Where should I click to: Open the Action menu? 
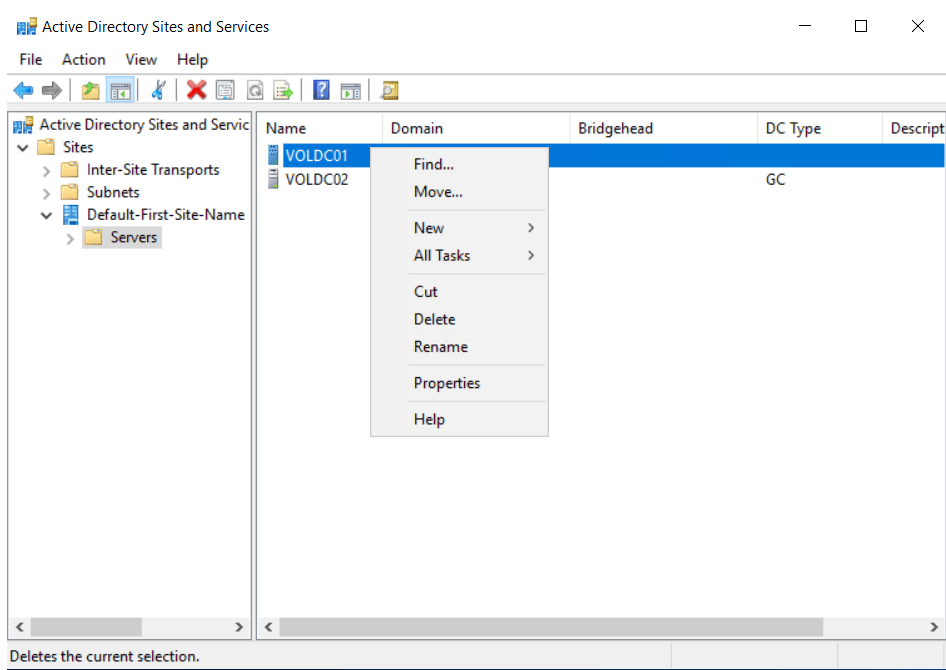coord(83,59)
